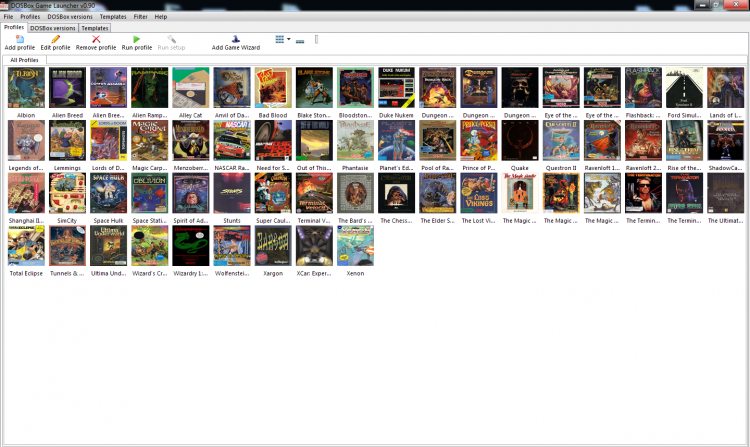Select the Alley Cat game cover
This screenshot has width=750, height=447.
[x=191, y=87]
